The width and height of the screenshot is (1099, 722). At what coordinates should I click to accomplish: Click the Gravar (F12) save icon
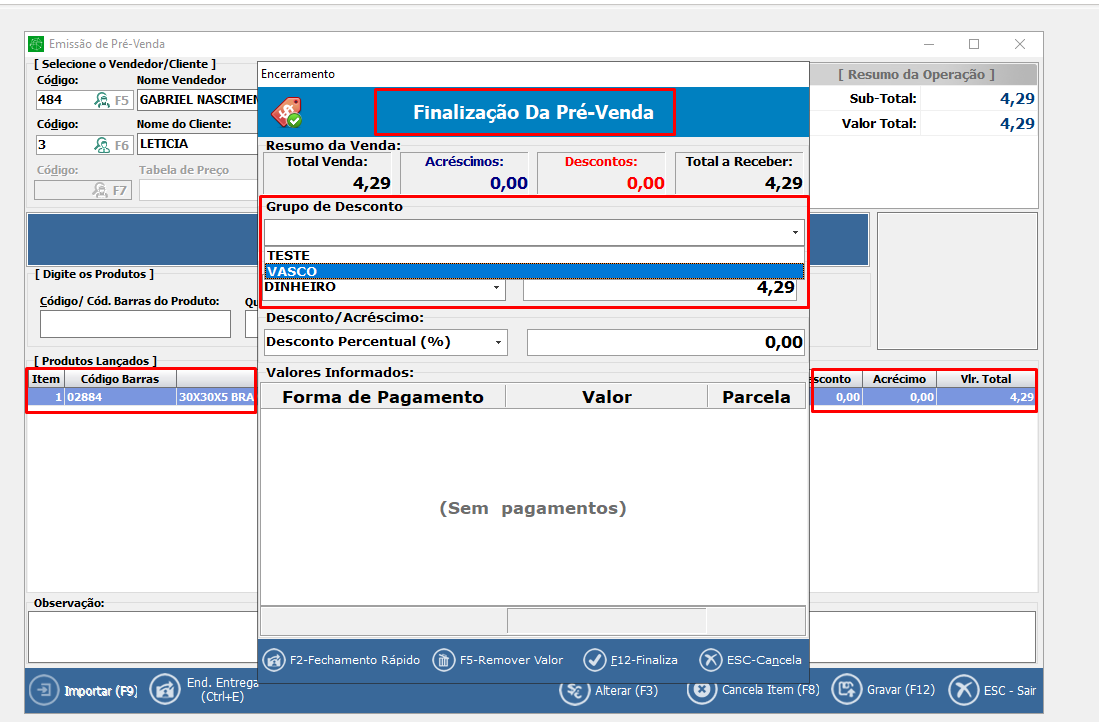[846, 689]
